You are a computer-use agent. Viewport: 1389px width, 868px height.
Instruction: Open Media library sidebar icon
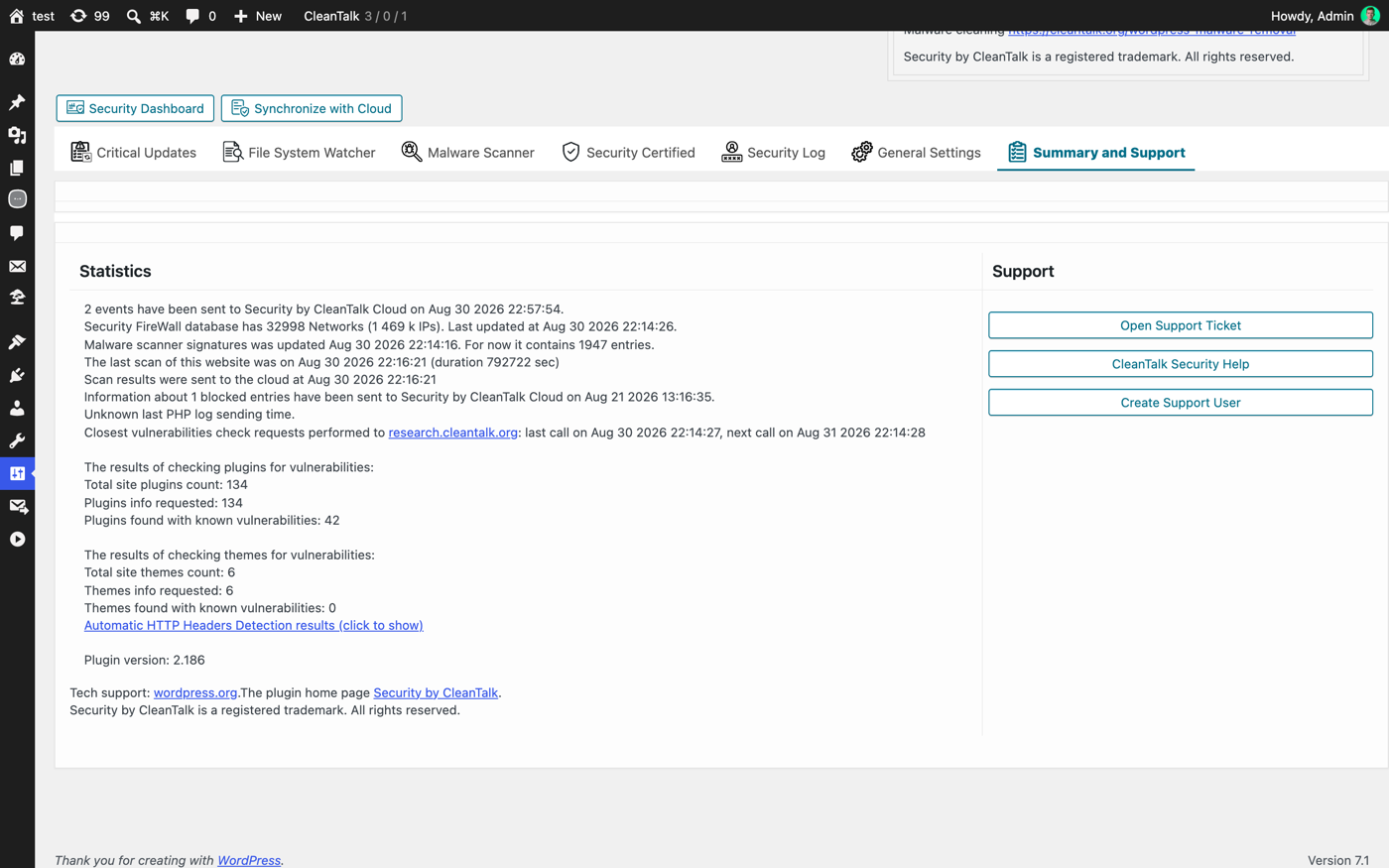tap(17, 135)
